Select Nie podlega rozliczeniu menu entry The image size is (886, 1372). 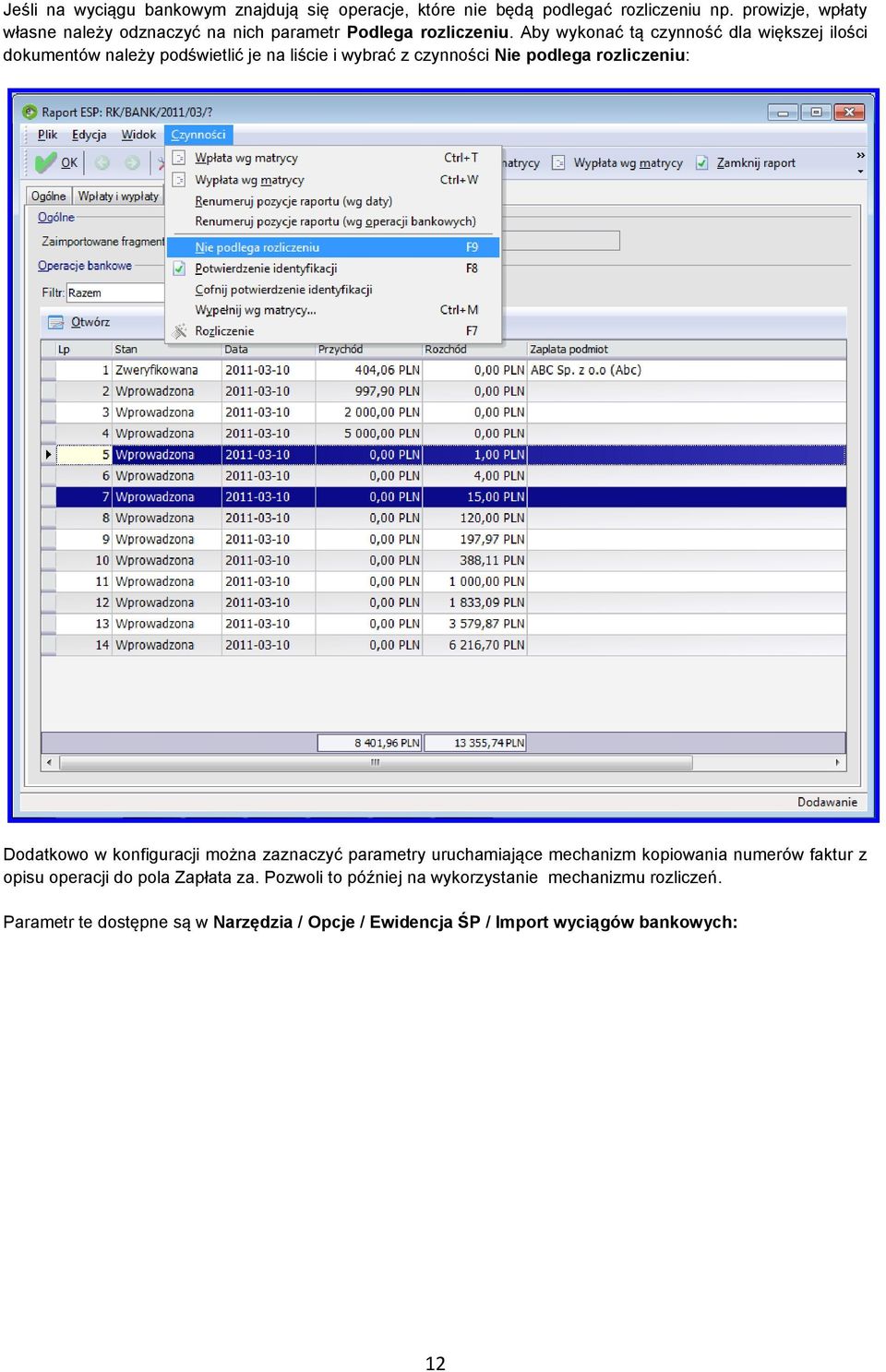(x=335, y=247)
